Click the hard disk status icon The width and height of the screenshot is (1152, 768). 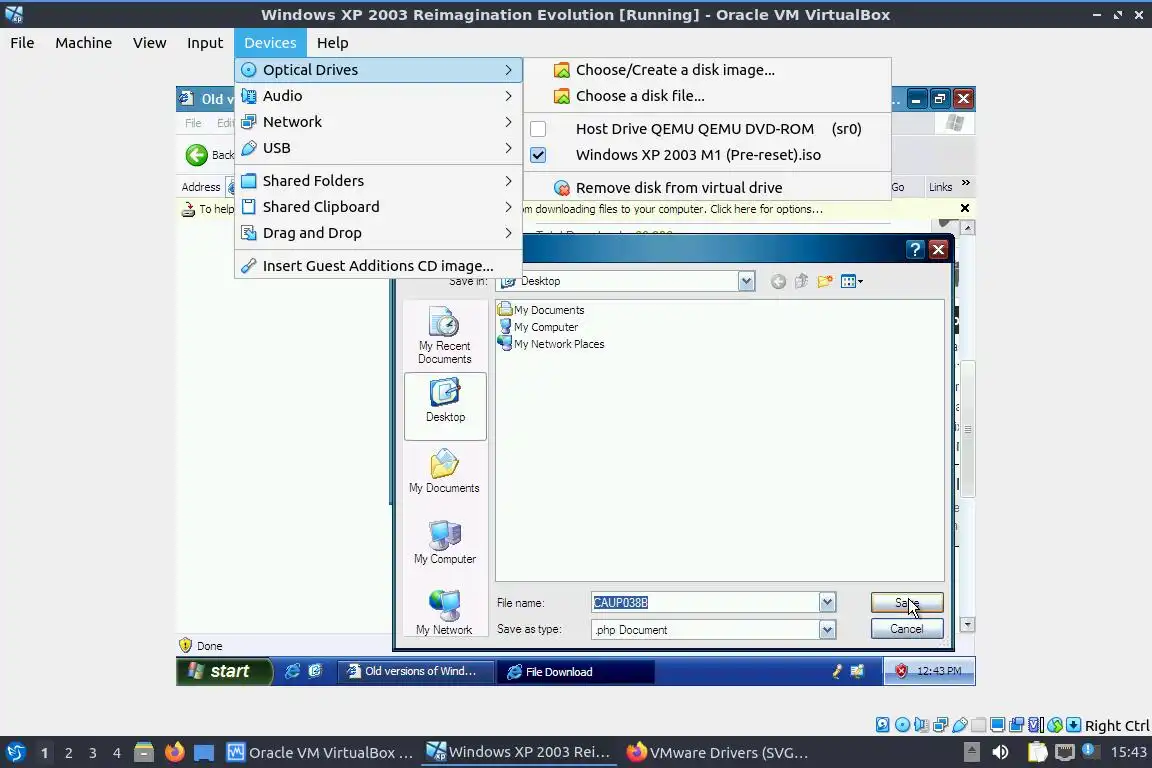[882, 725]
